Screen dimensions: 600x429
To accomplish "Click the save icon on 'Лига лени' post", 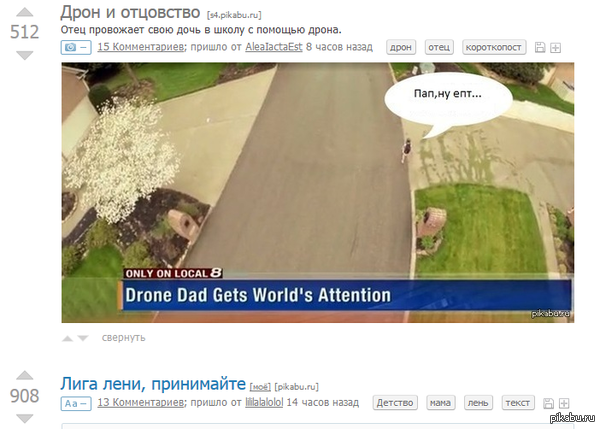I will tap(548, 404).
